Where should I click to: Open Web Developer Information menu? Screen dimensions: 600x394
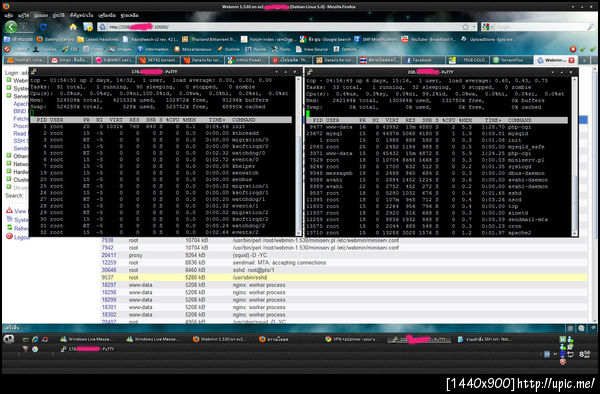coord(153,49)
